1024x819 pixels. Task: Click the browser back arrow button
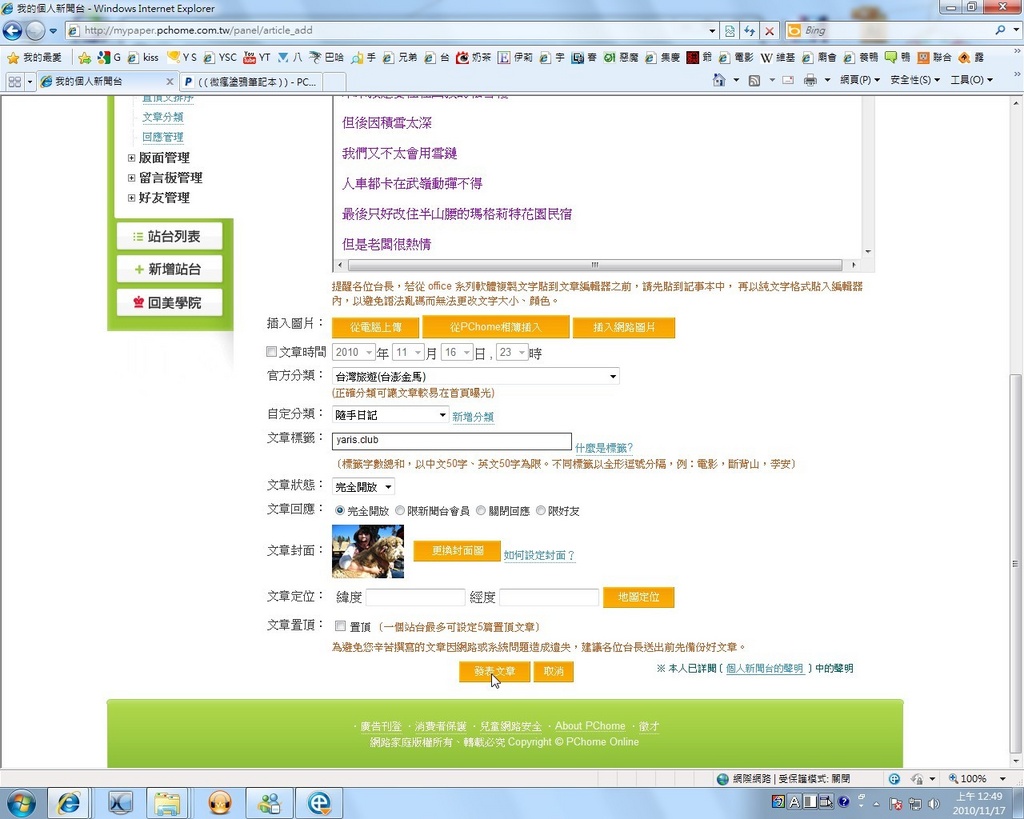[13, 30]
